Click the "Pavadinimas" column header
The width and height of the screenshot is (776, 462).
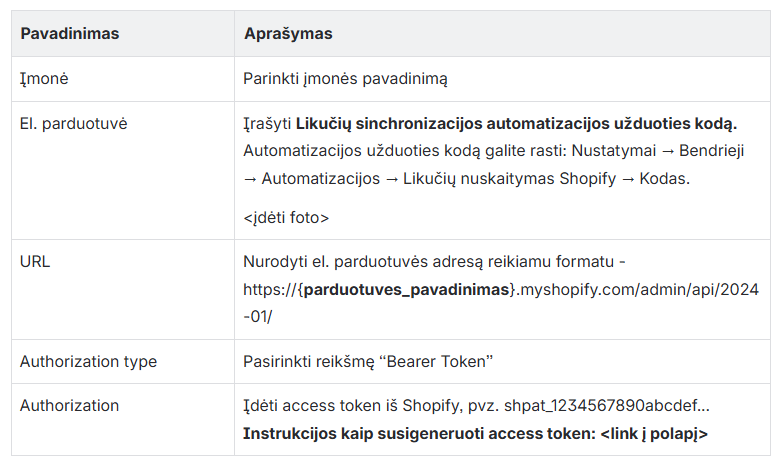[69, 34]
